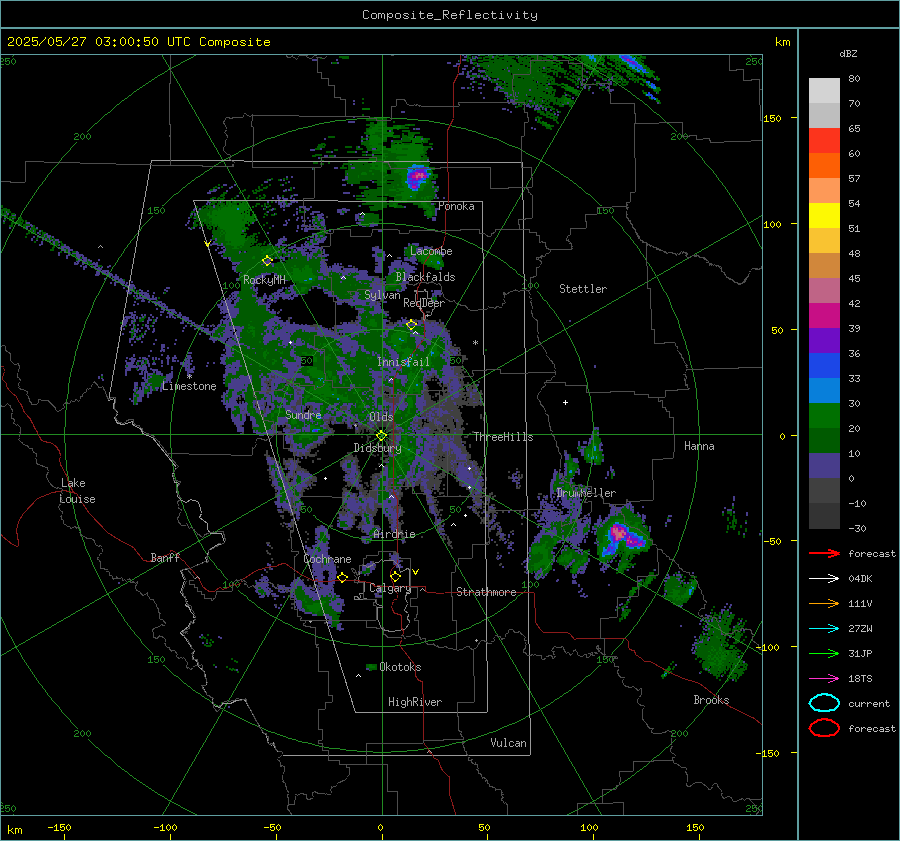Viewport: 900px width, 841px height.
Task: Click the green 31JP arrow in legend
Action: point(824,653)
